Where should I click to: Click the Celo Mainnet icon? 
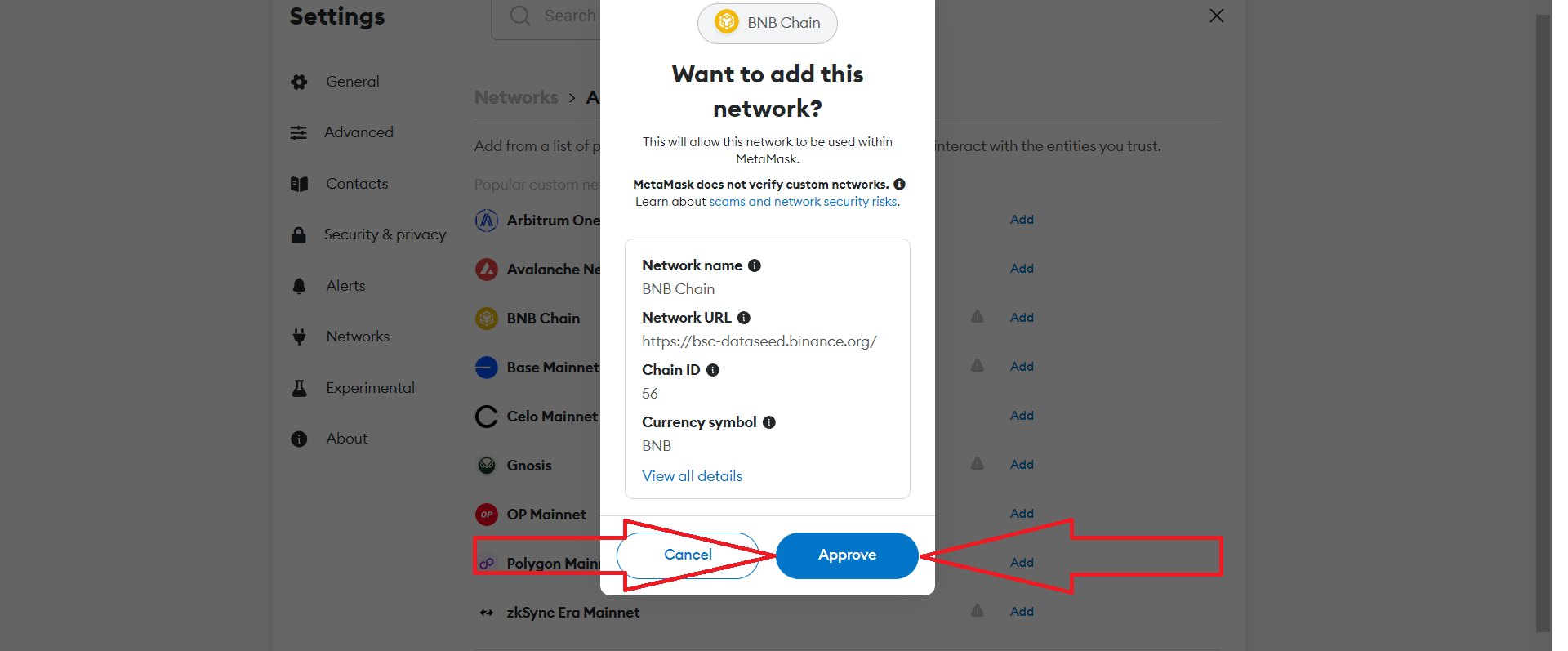487,416
